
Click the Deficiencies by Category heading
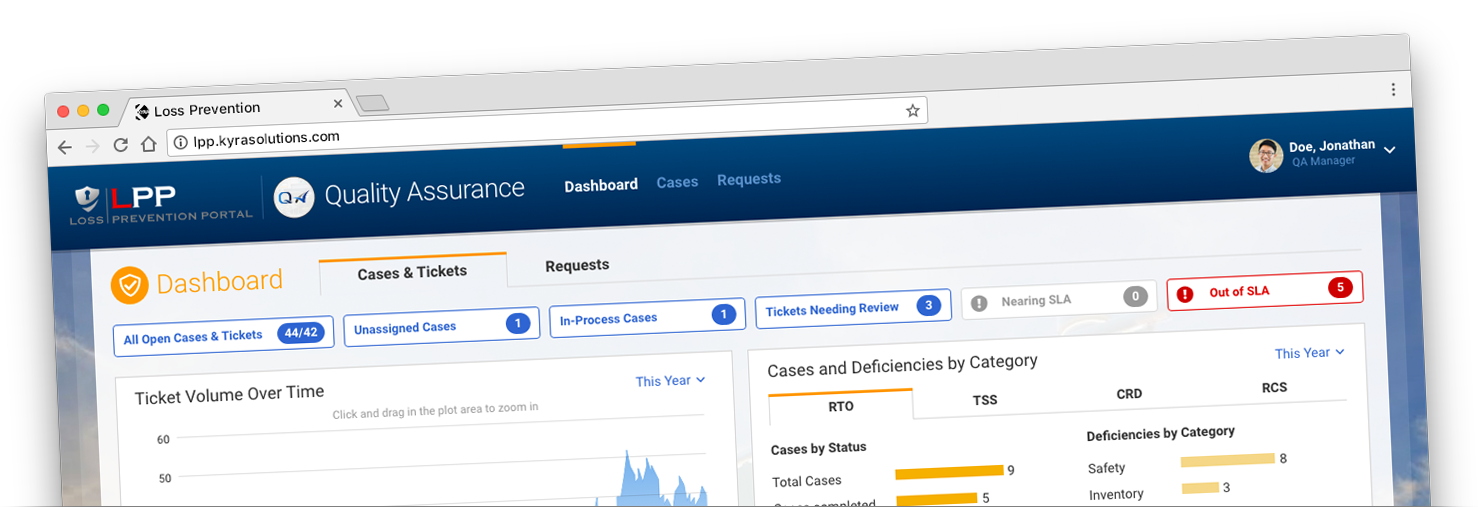(x=1160, y=433)
